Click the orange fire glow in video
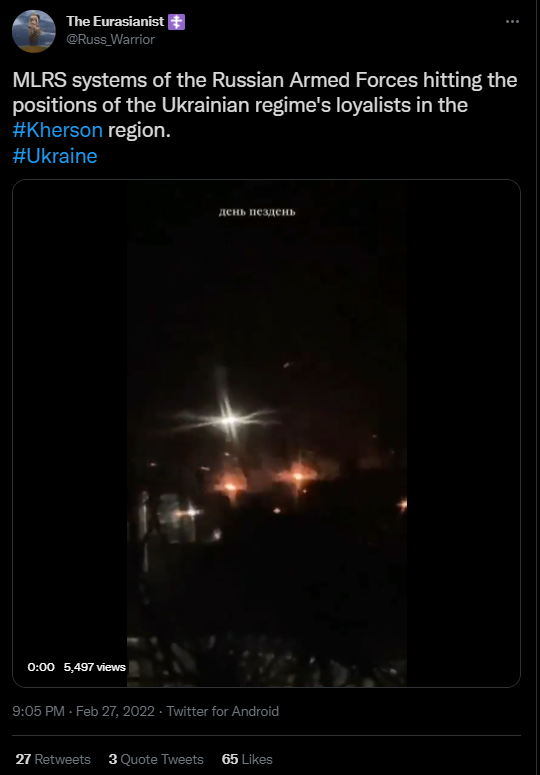Viewport: 540px width, 775px height. 298,475
